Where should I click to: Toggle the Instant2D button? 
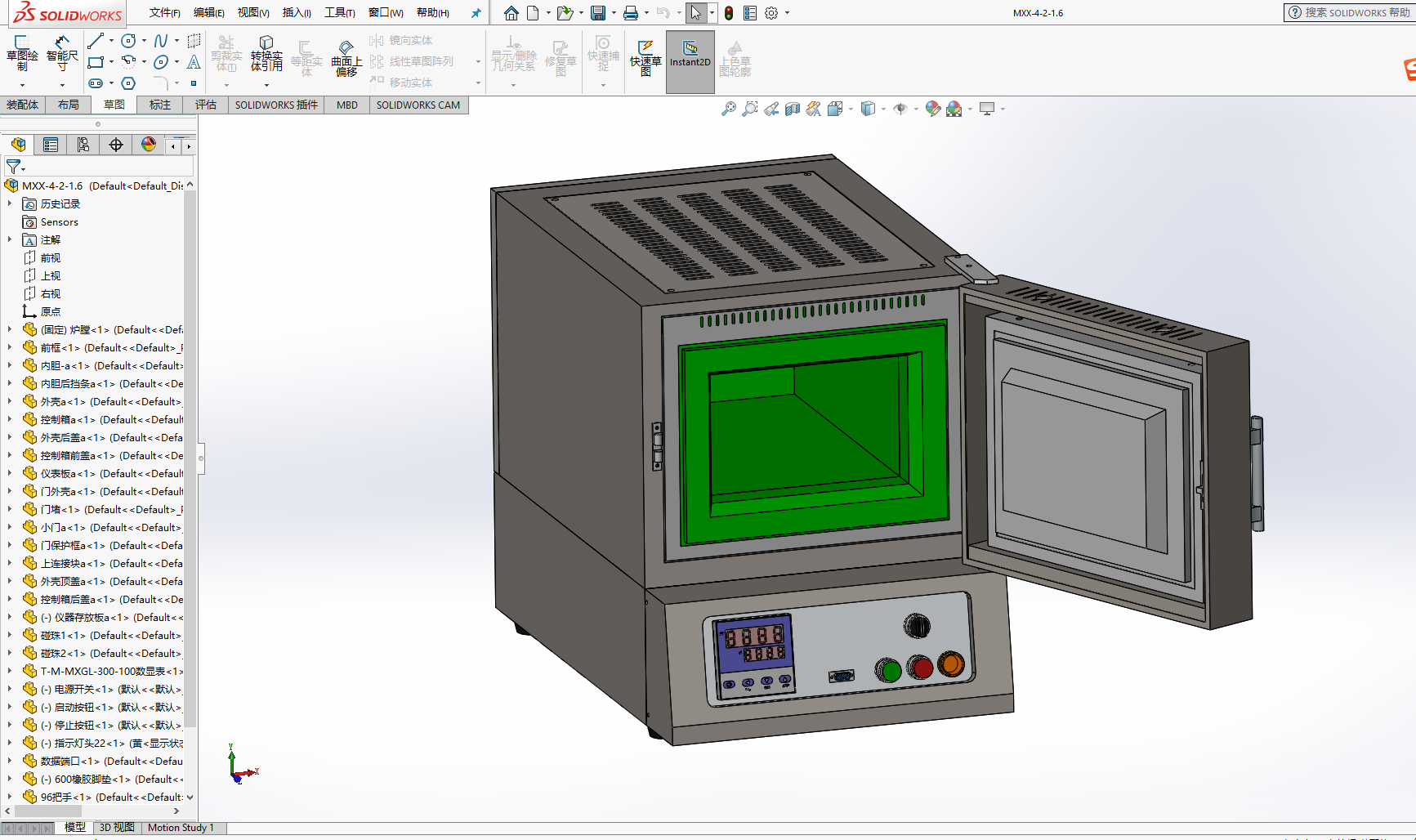[x=690, y=61]
